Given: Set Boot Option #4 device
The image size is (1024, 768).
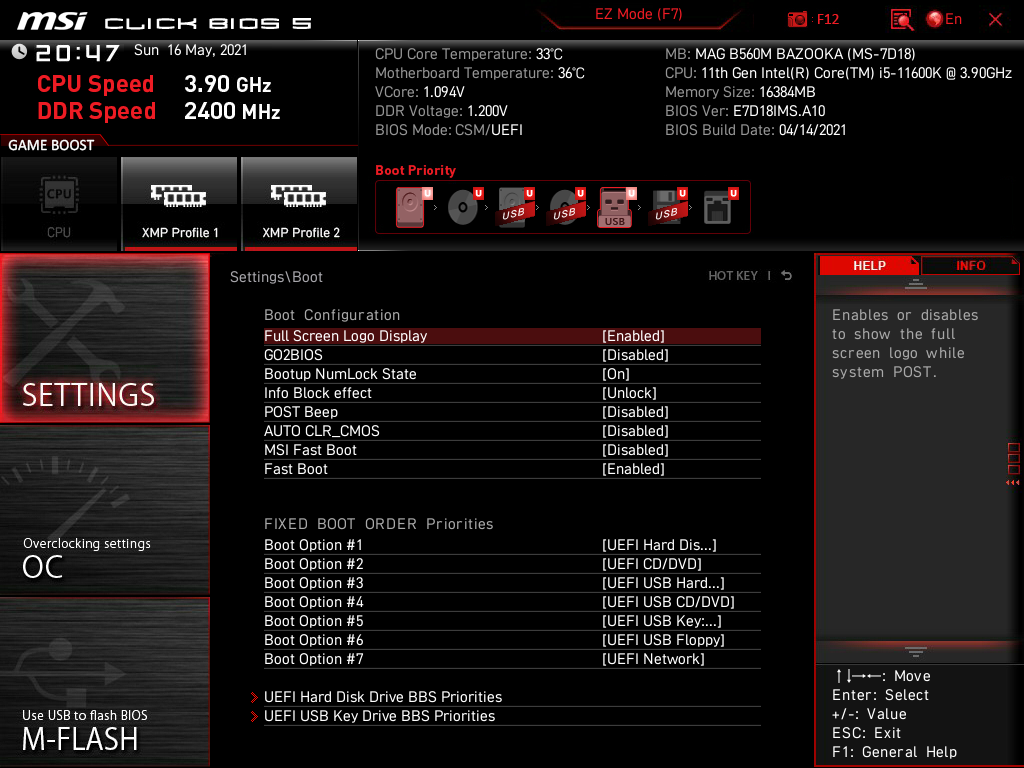Looking at the screenshot, I should 512,601.
